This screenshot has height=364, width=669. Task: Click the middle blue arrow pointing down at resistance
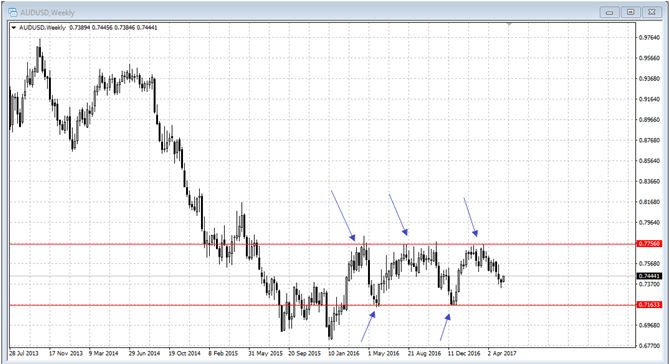pos(398,215)
